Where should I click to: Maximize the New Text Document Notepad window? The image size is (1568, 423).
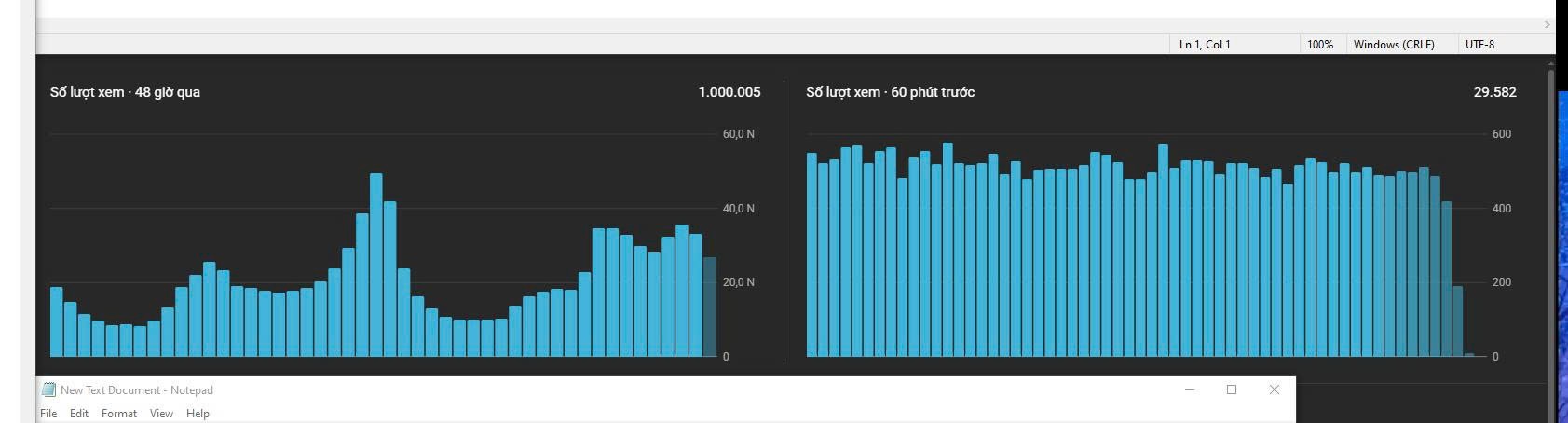1231,389
